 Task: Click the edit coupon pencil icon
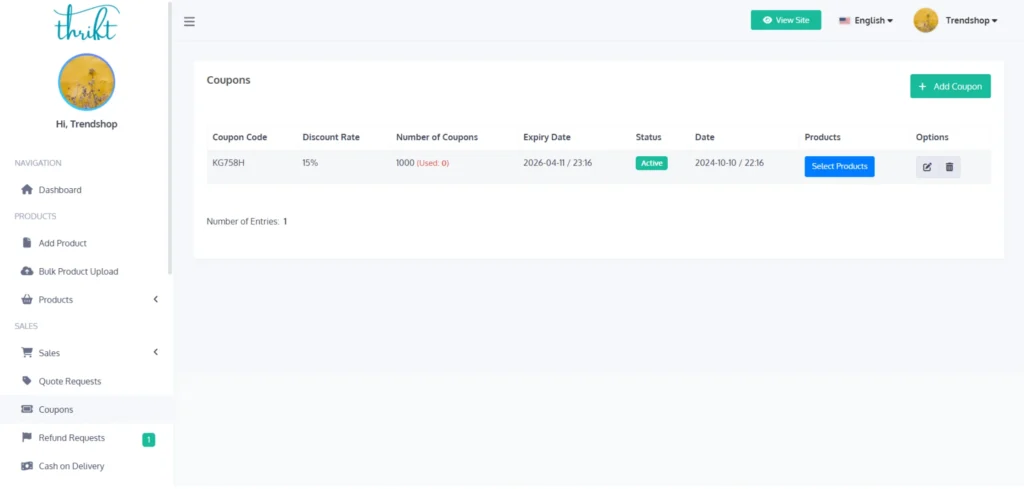point(927,167)
